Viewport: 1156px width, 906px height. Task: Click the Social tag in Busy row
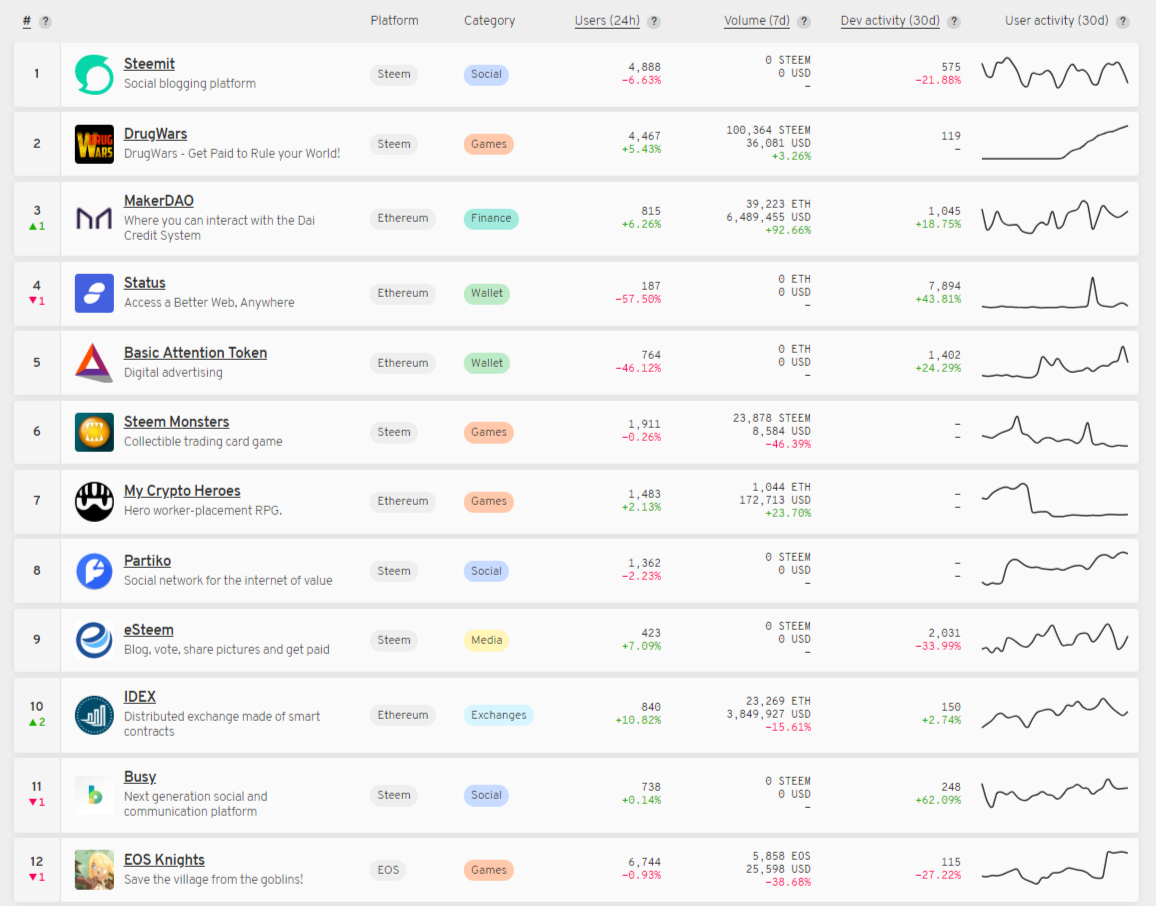pyautogui.click(x=486, y=795)
